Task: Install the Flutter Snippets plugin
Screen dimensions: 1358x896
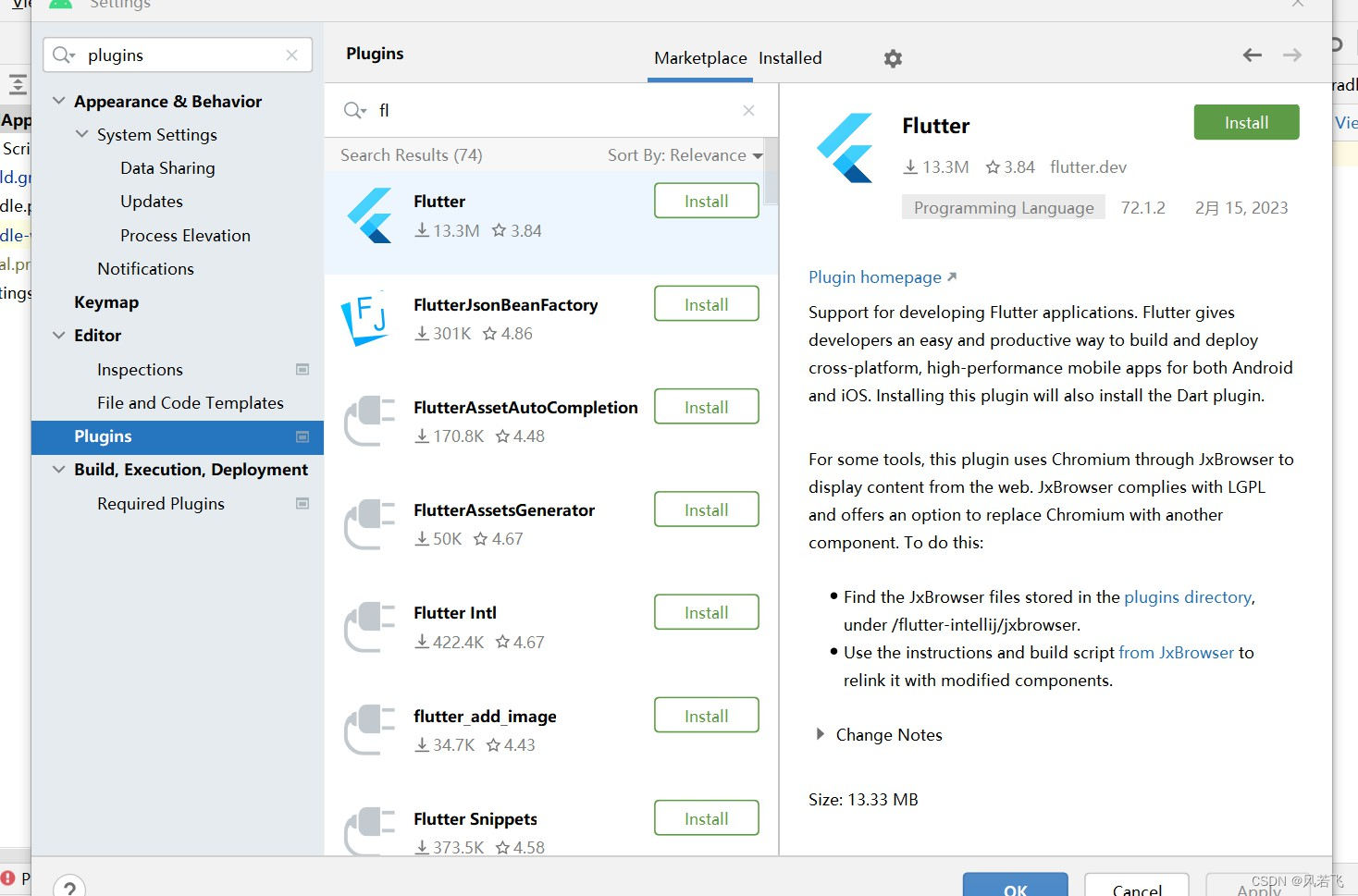Action: click(706, 818)
